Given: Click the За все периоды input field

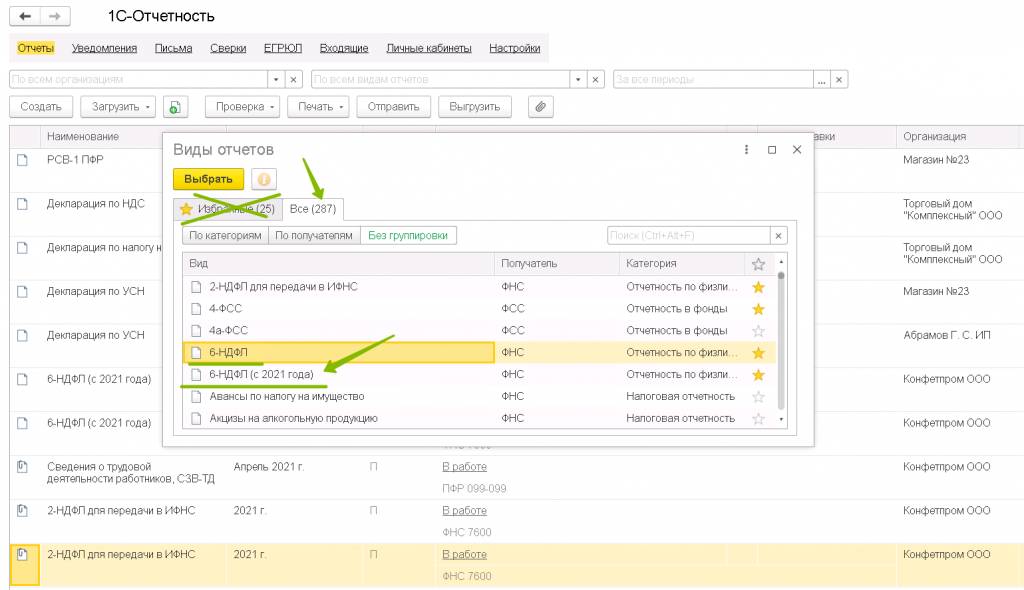Looking at the screenshot, I should click(713, 80).
